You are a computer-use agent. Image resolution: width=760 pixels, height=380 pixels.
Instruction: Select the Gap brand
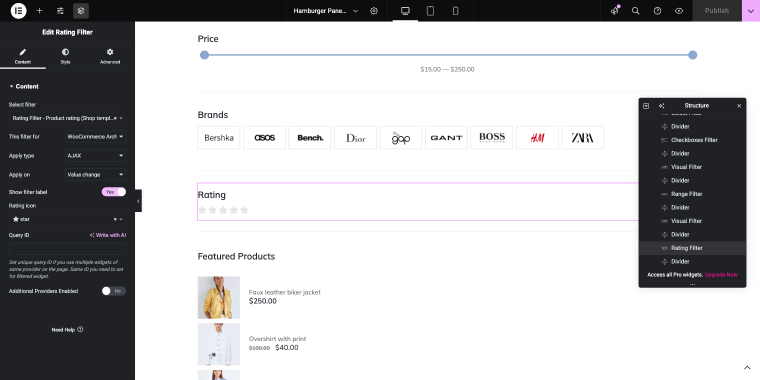click(401, 138)
